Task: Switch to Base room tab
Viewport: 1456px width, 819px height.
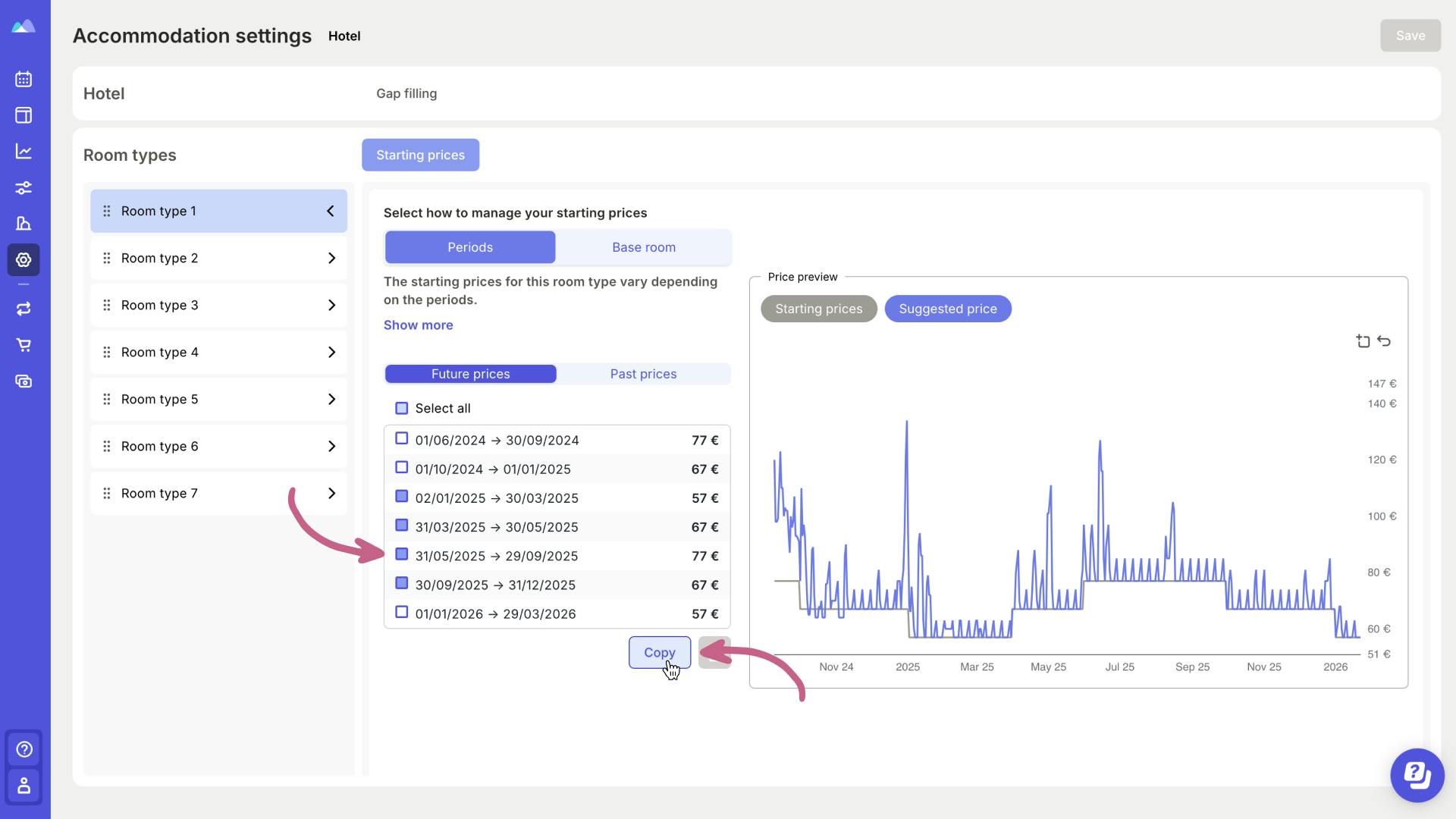Action: tap(642, 246)
